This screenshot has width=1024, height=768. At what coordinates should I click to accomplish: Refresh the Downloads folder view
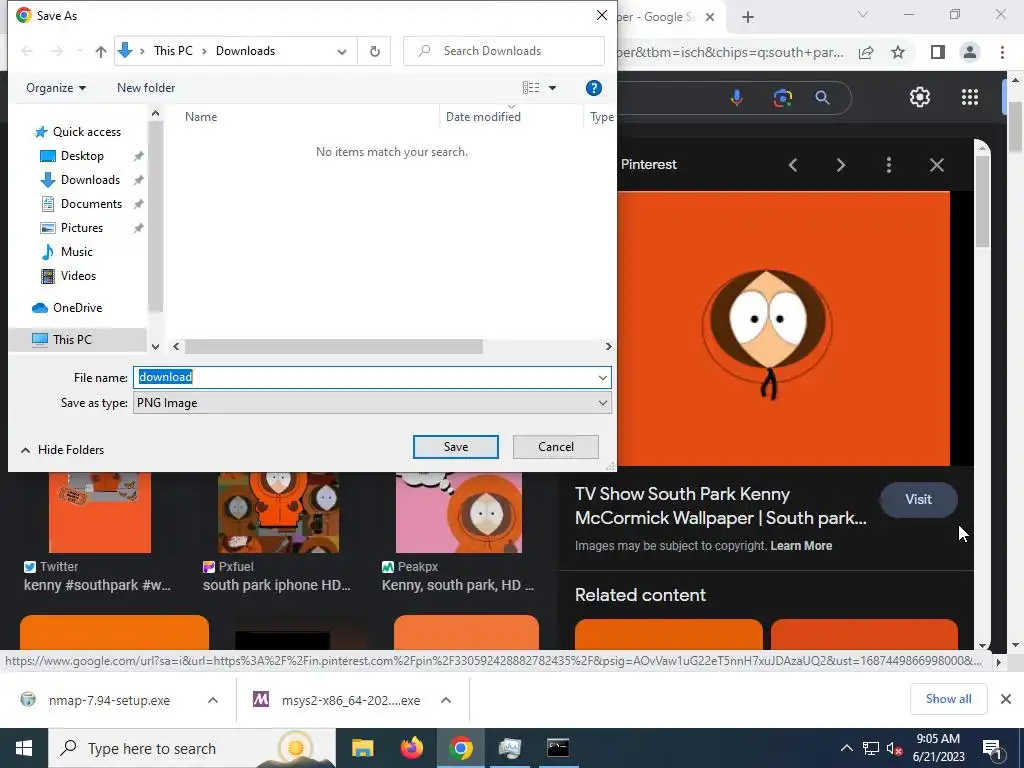[375, 51]
